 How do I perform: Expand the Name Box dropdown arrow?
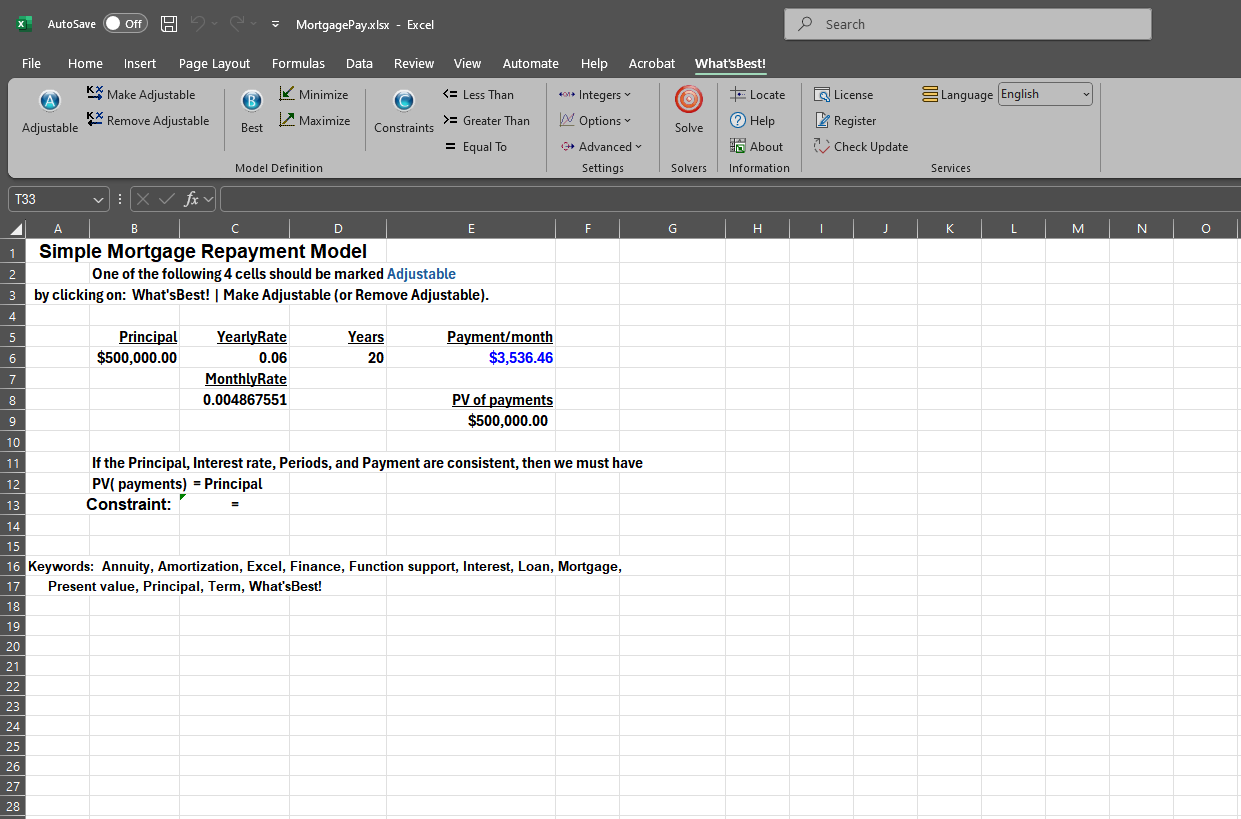click(x=97, y=199)
